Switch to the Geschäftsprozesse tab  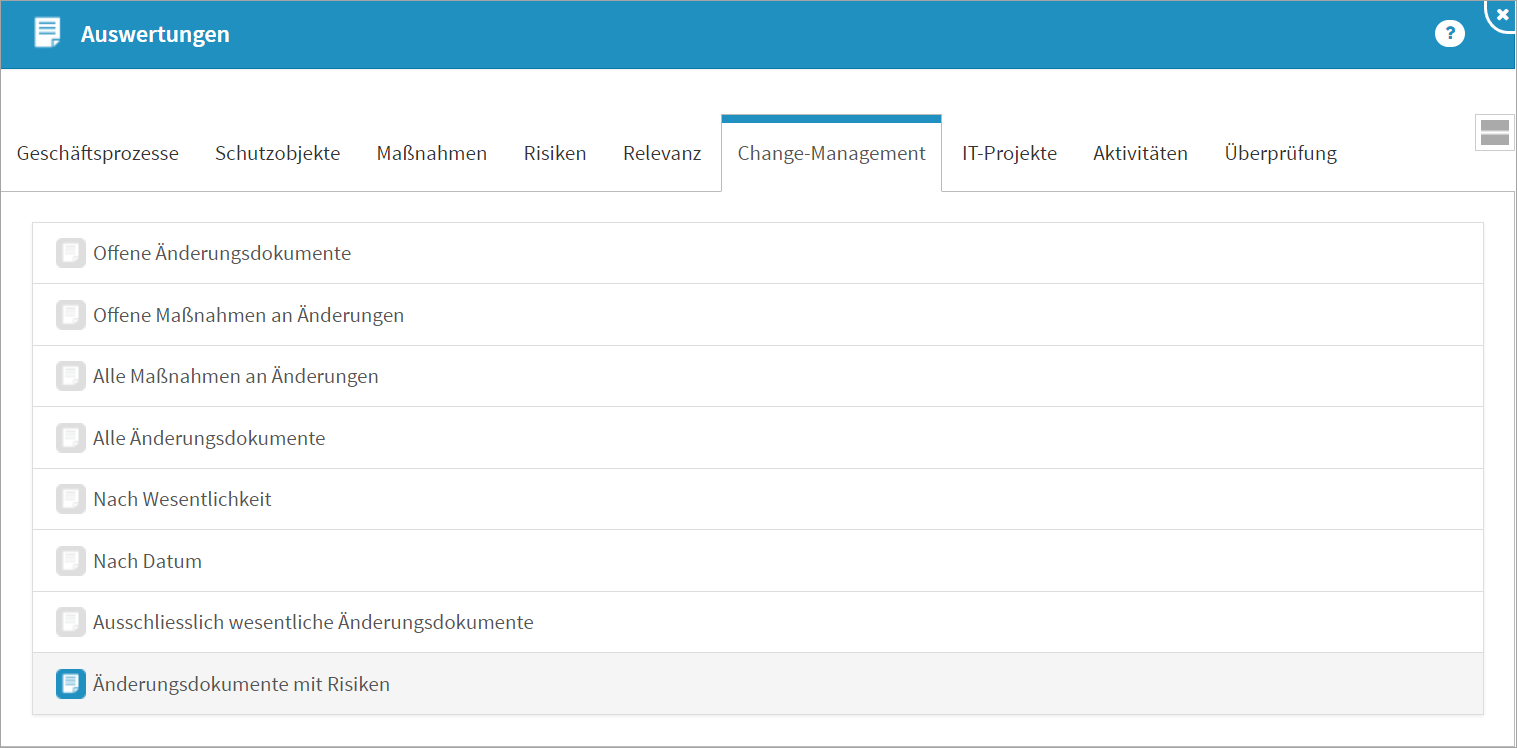(x=98, y=154)
